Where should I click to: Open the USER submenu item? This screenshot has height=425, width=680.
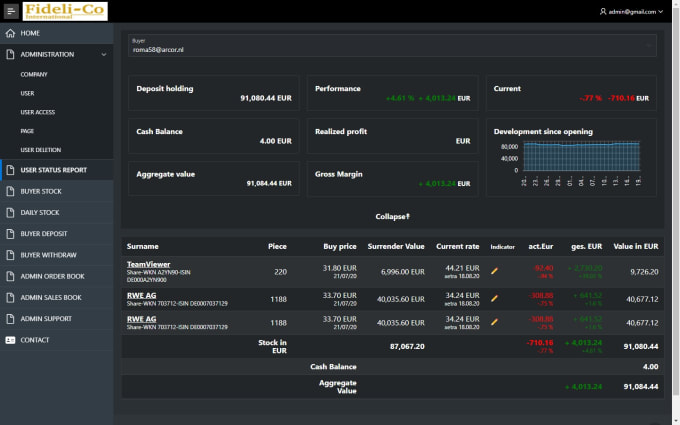(27, 93)
